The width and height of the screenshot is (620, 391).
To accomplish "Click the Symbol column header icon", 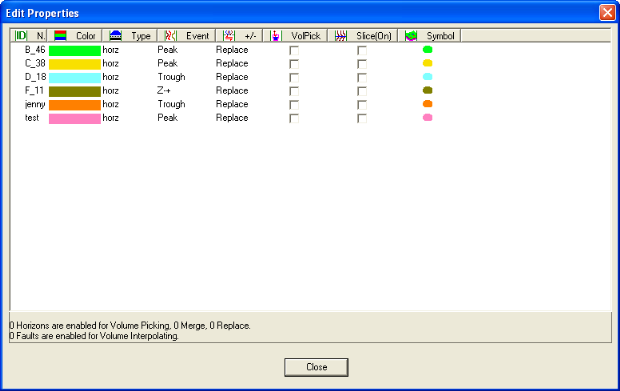I will click(x=411, y=36).
